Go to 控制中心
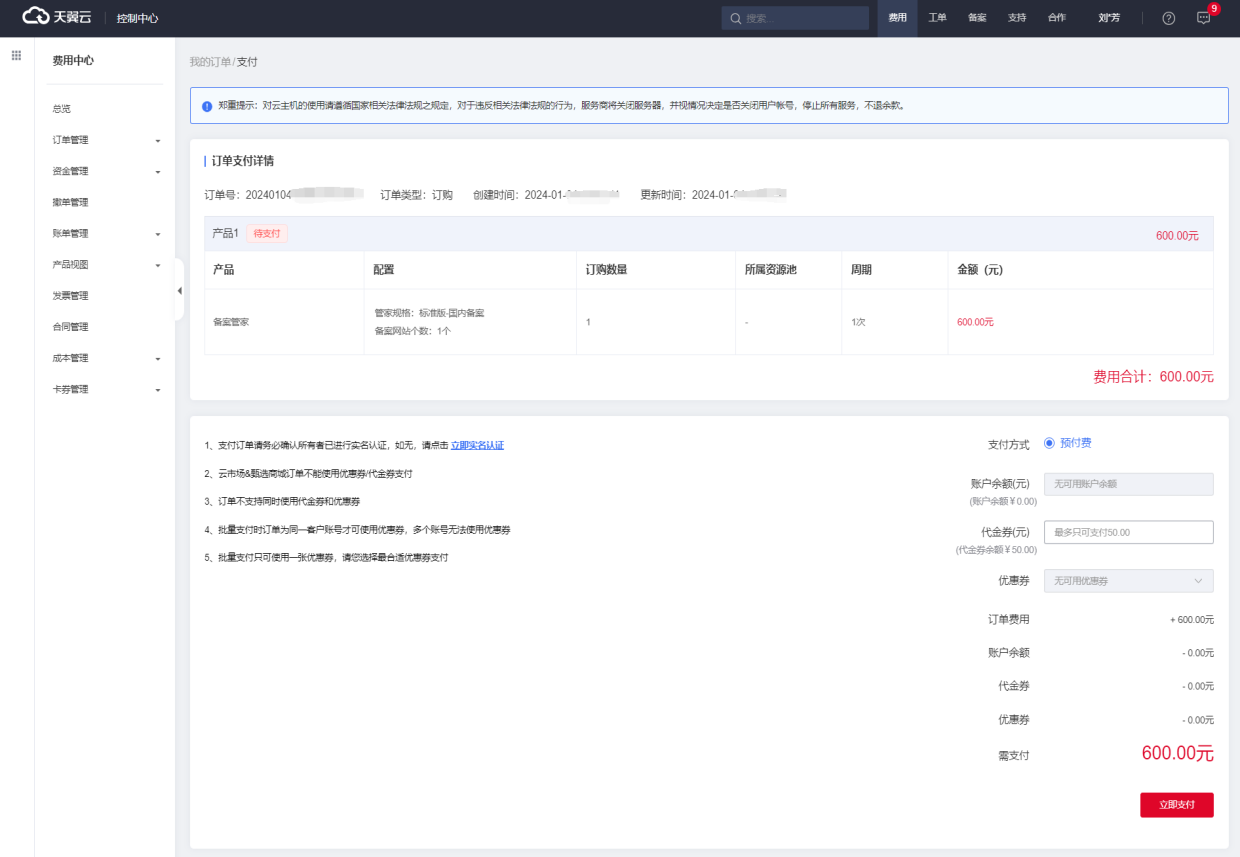Image resolution: width=1240 pixels, height=857 pixels. click(x=137, y=19)
